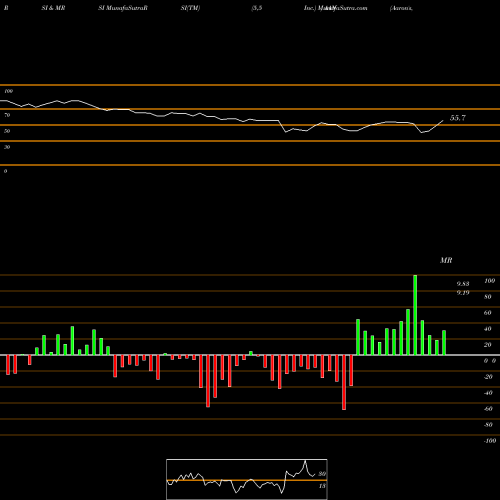500x500 pixels.
Task: Click the MR panel title label
Action: (x=446, y=261)
